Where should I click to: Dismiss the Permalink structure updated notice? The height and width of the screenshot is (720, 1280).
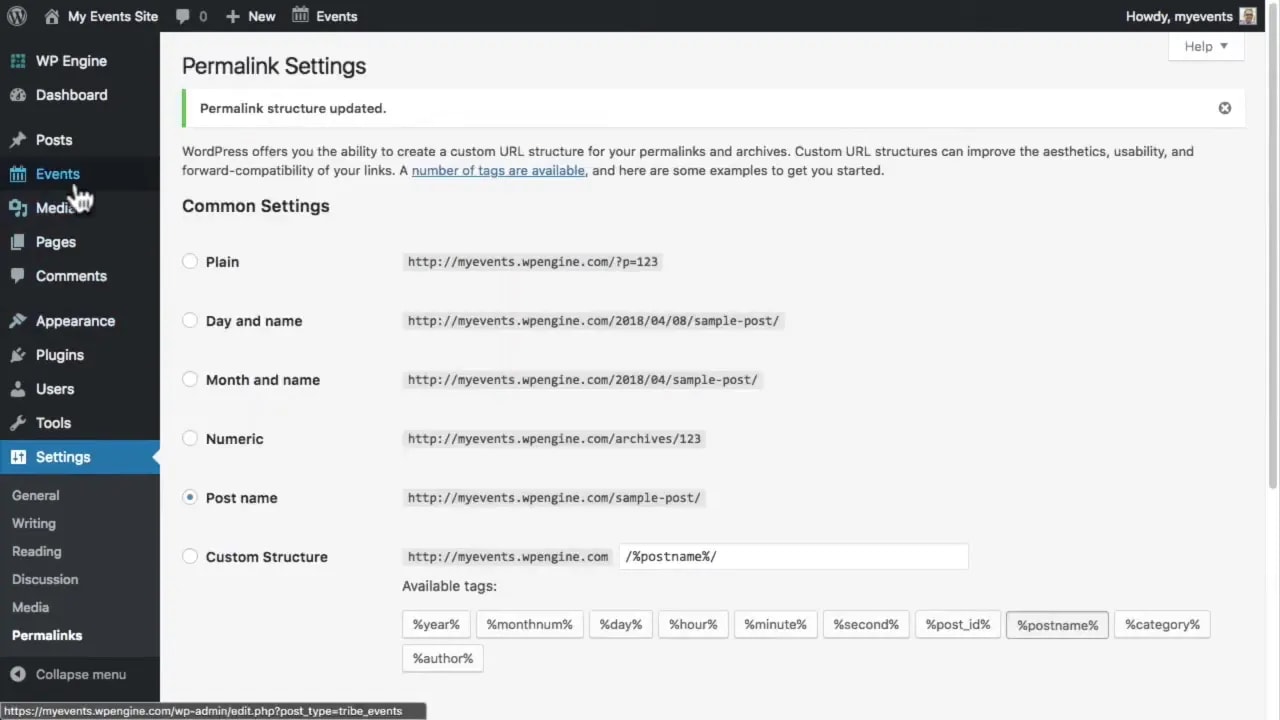1225,108
